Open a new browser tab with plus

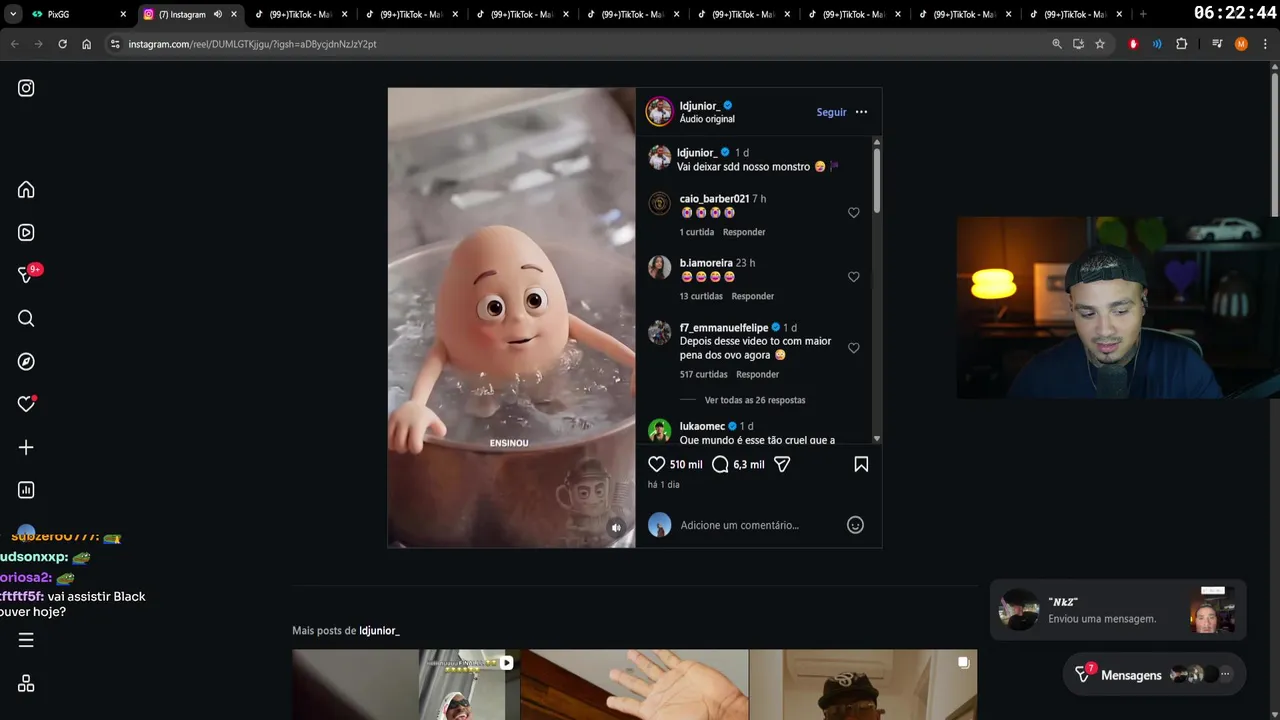pos(1143,14)
